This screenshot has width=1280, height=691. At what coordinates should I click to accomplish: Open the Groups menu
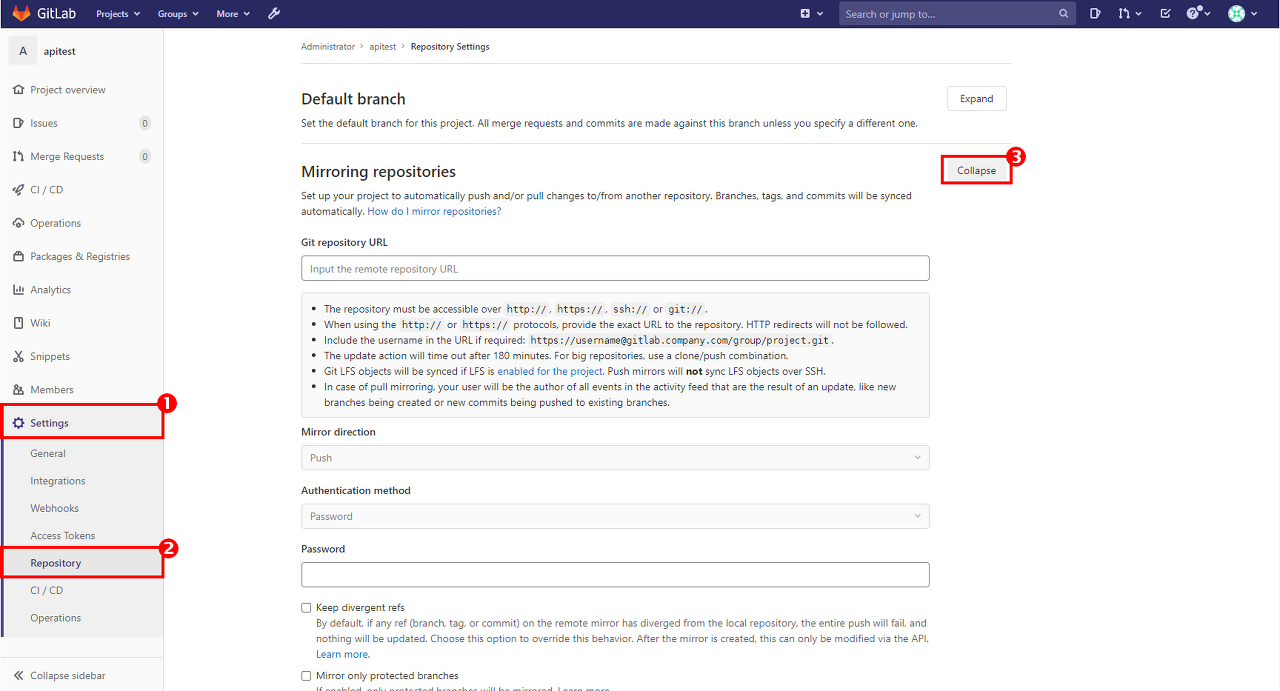[x=177, y=13]
